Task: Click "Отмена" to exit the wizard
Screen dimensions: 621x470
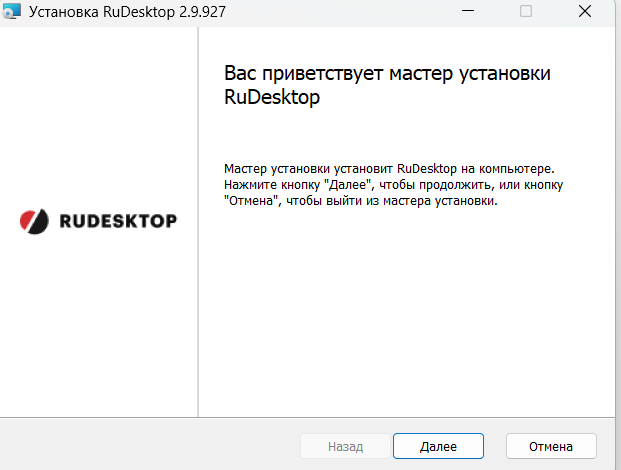Action: 551,446
